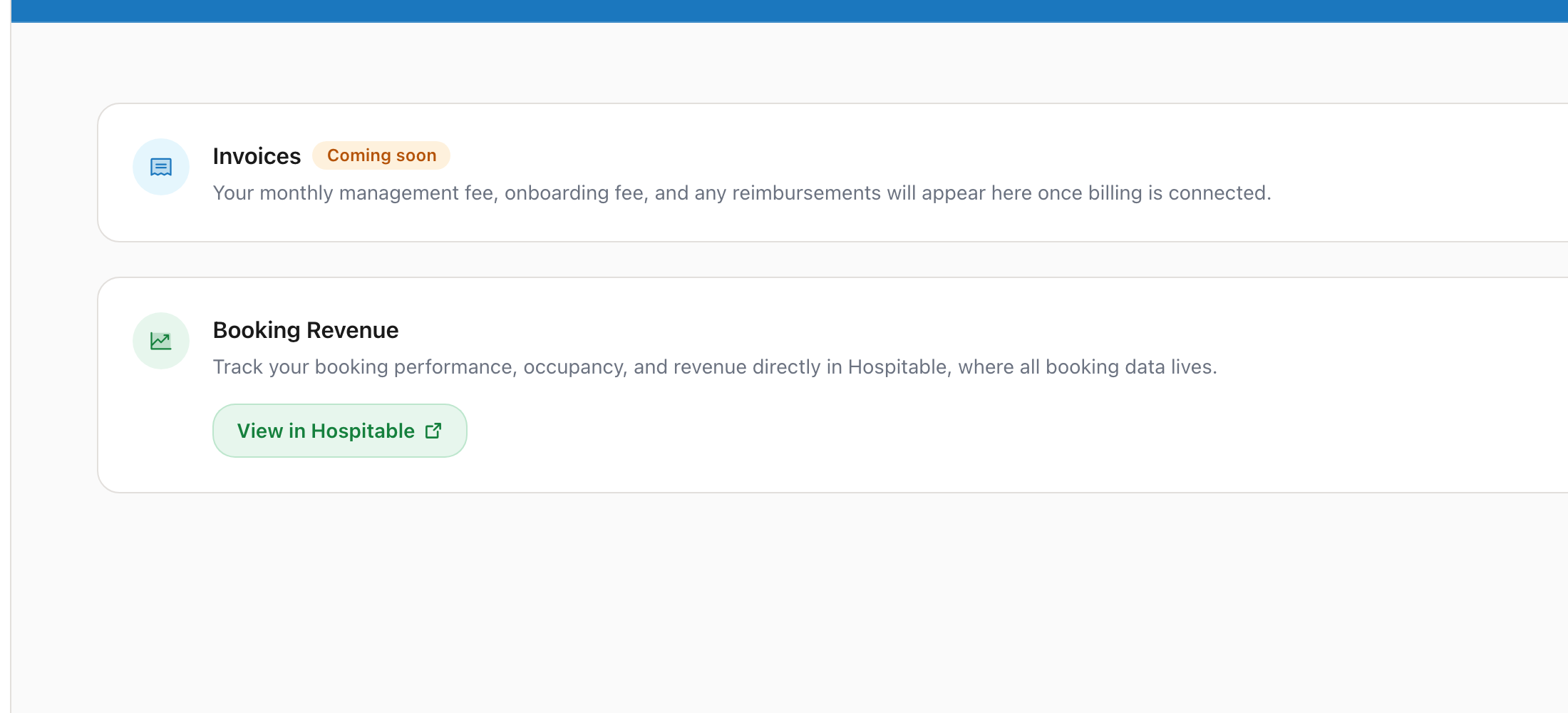This screenshot has width=1568, height=713.
Task: Click the external link icon inside the button
Action: coord(433,430)
